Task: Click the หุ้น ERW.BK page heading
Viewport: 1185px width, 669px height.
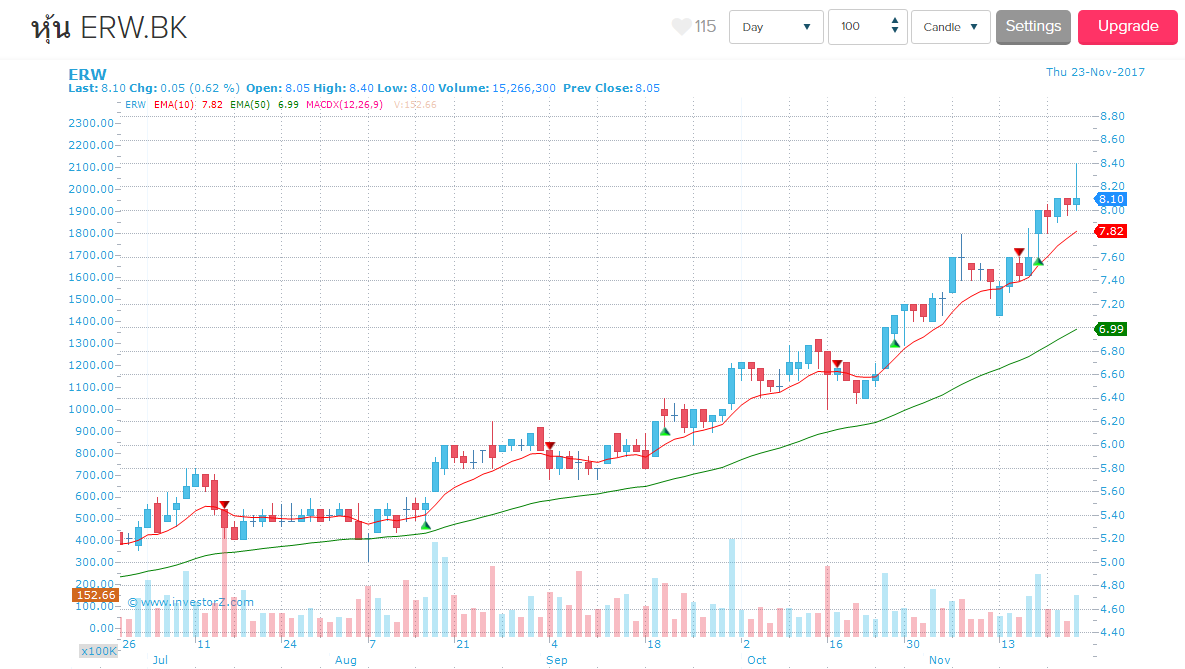Action: 109,29
